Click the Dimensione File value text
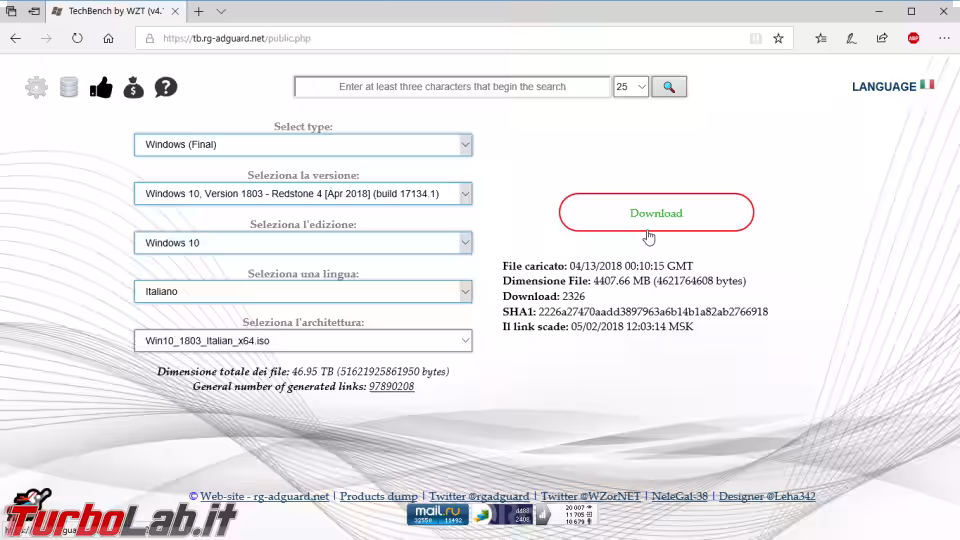This screenshot has width=960, height=540. pos(670,281)
